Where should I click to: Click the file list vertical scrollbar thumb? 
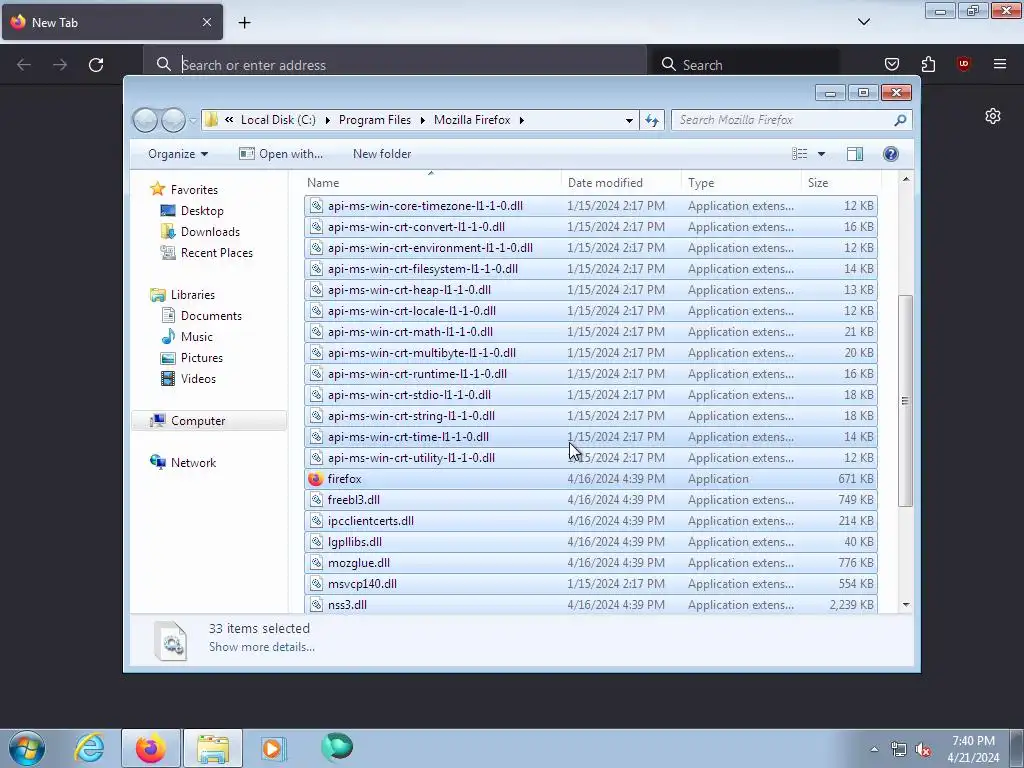(x=905, y=401)
